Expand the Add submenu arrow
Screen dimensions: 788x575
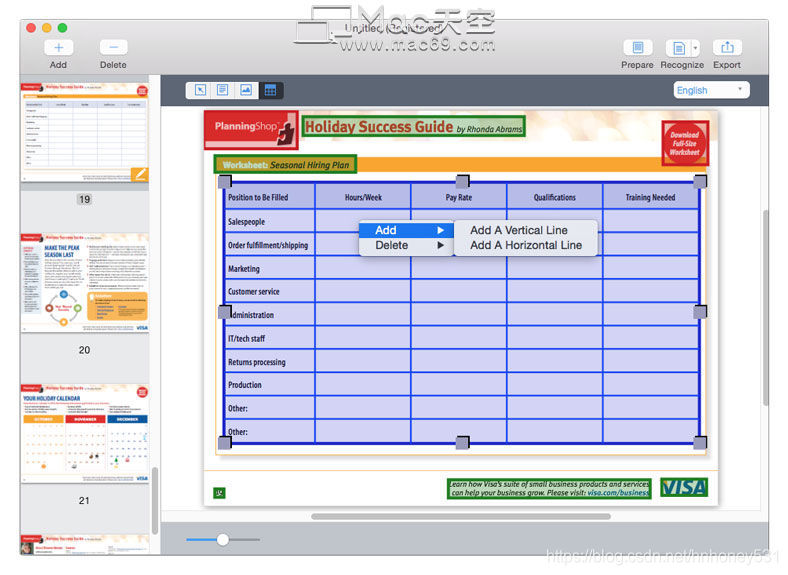(441, 230)
